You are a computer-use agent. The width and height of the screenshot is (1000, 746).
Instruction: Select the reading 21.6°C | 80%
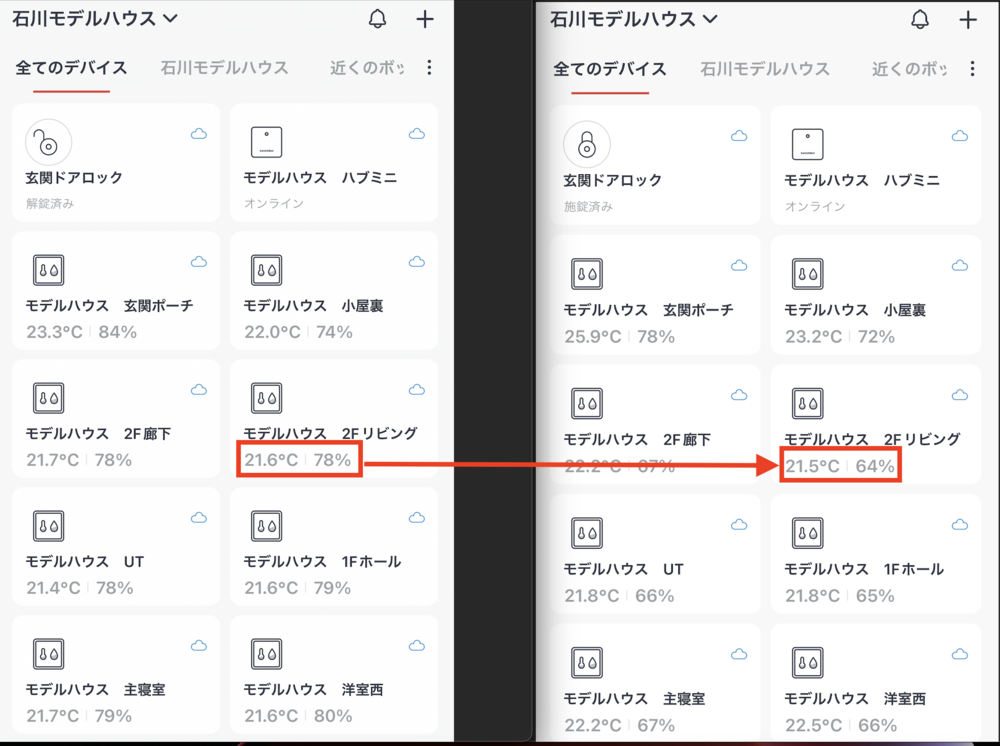(298, 716)
